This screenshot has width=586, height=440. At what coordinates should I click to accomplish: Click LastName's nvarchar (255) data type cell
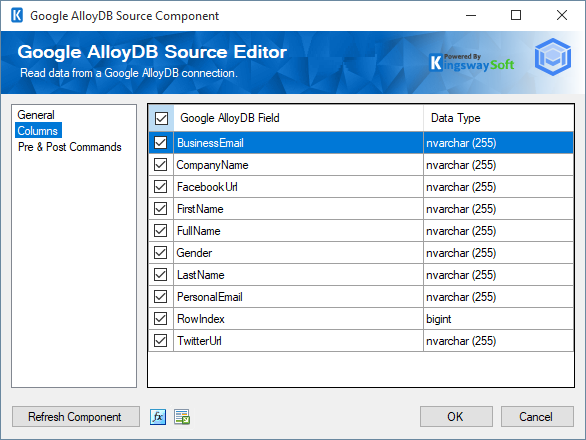499,275
